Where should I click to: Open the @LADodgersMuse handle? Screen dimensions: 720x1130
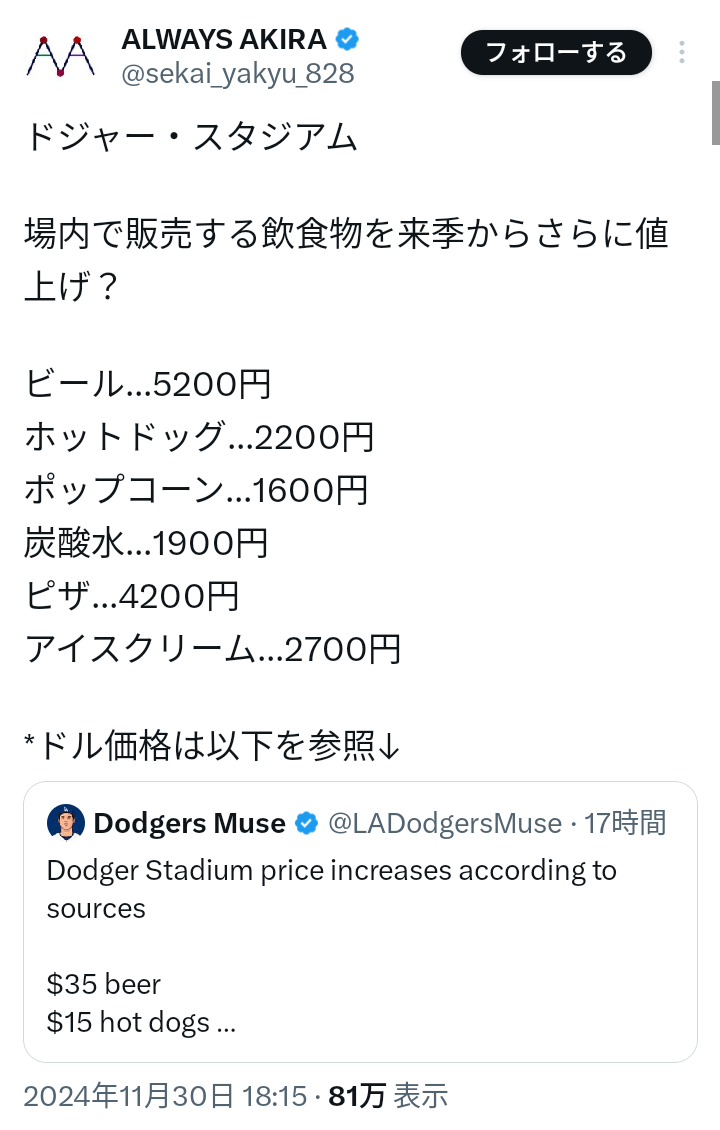tap(445, 824)
